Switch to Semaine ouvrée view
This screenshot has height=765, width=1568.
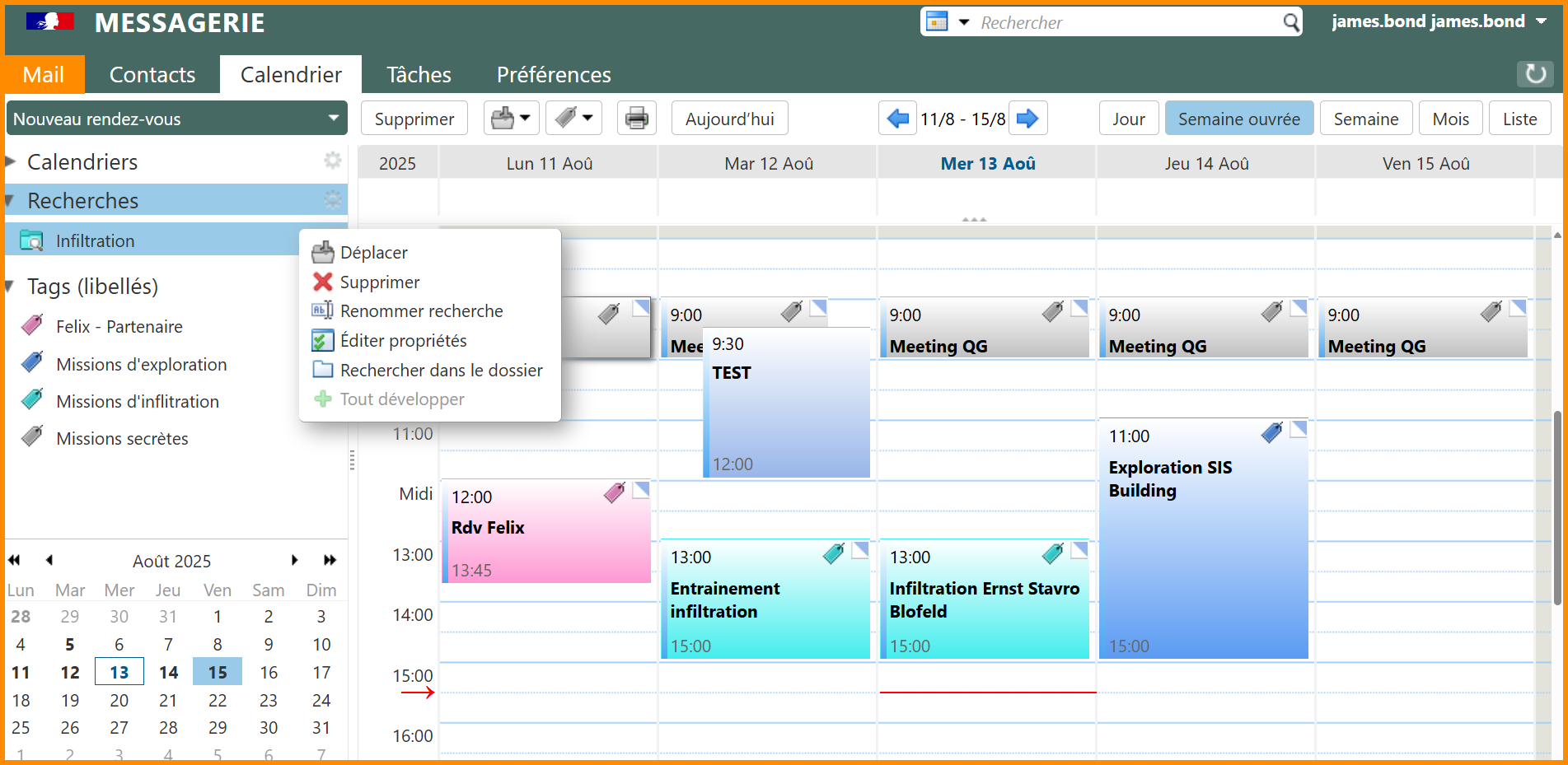(1238, 119)
